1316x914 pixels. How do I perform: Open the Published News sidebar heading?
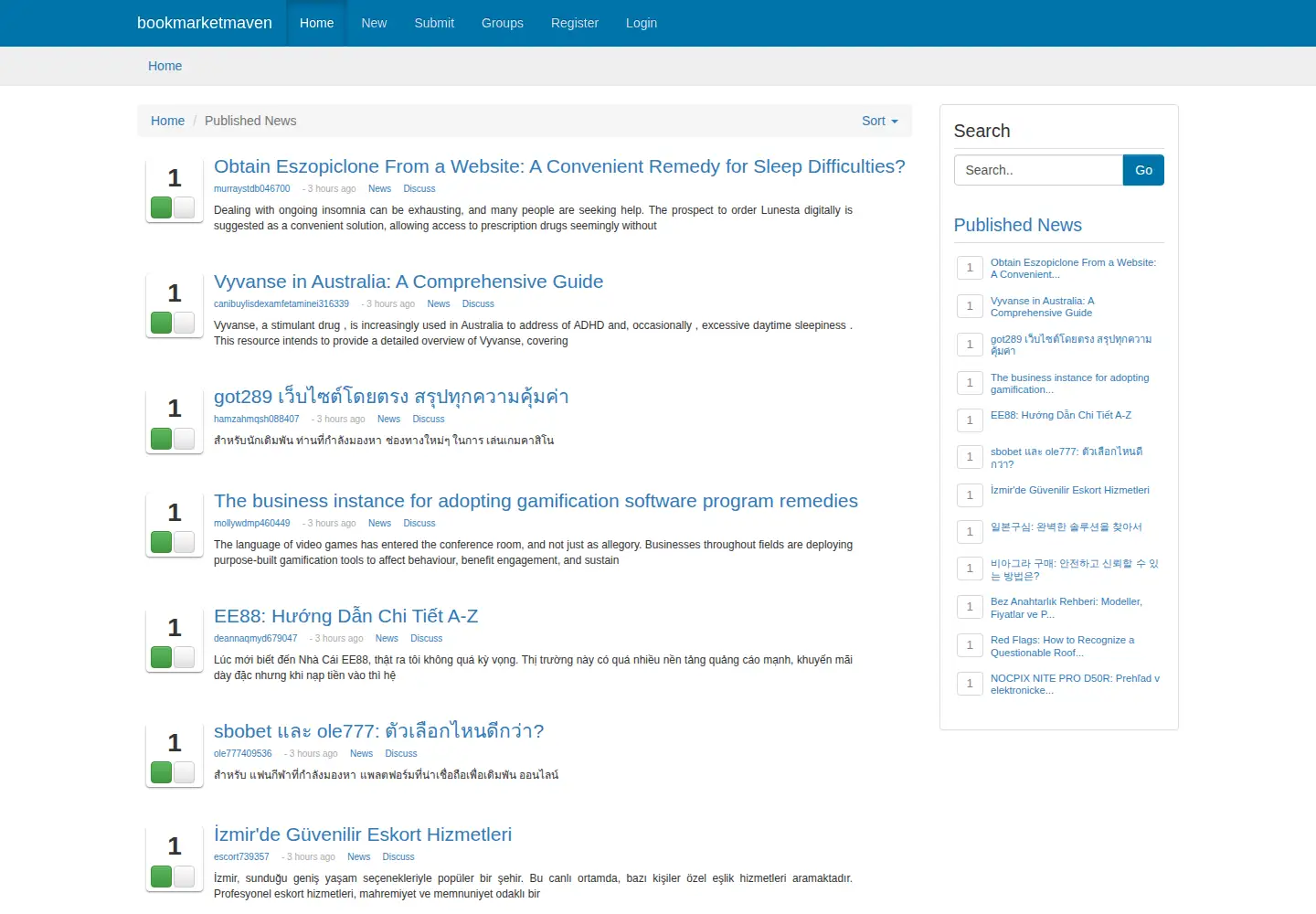(x=1017, y=225)
